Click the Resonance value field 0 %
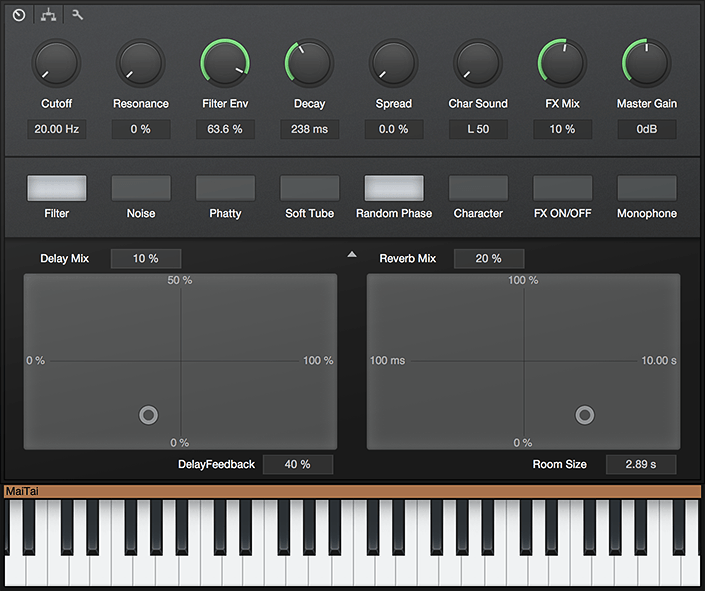705x591 pixels. click(141, 129)
